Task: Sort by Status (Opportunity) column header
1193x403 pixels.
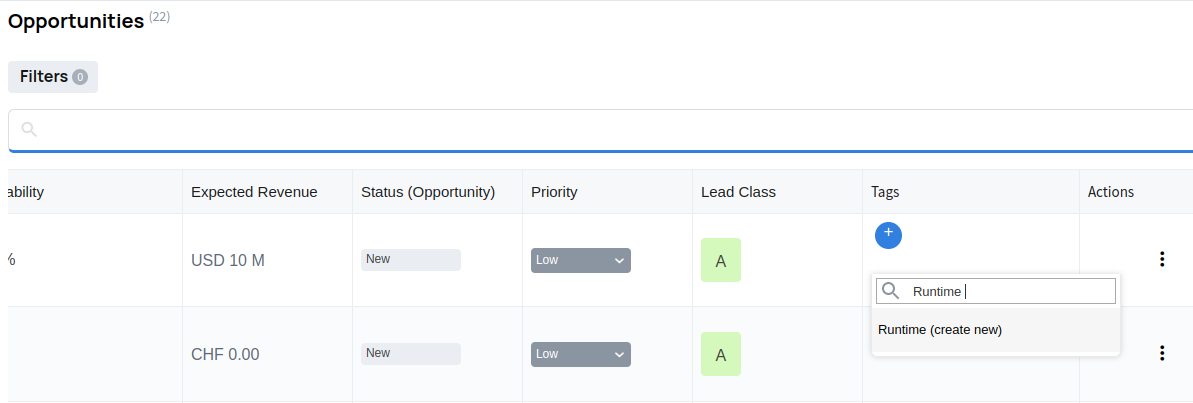Action: [x=428, y=192]
